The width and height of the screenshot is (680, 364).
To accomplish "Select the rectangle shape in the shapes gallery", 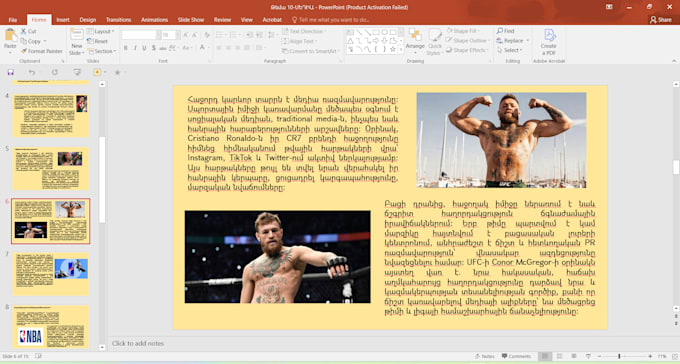I will (x=376, y=32).
